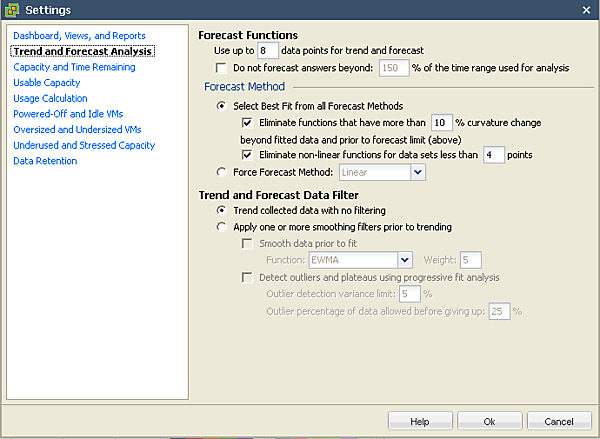Click the Help button
The width and height of the screenshot is (600, 439).
coord(419,421)
